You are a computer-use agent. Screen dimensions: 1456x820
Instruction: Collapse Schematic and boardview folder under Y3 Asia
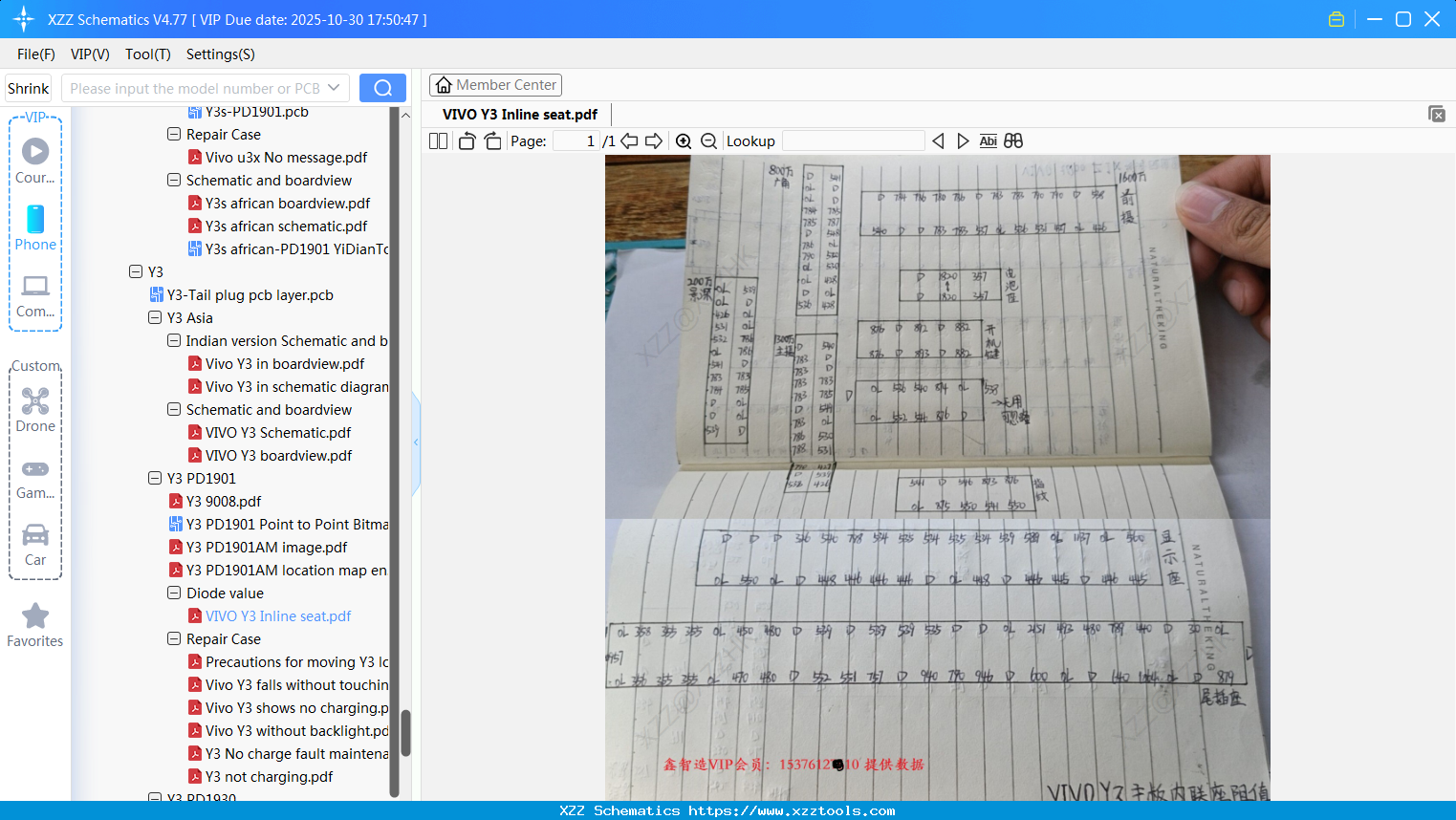174,410
